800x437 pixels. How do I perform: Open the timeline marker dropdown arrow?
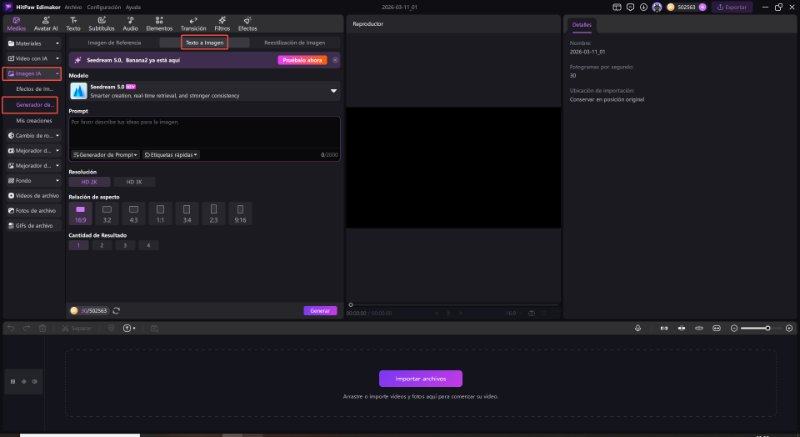point(134,329)
